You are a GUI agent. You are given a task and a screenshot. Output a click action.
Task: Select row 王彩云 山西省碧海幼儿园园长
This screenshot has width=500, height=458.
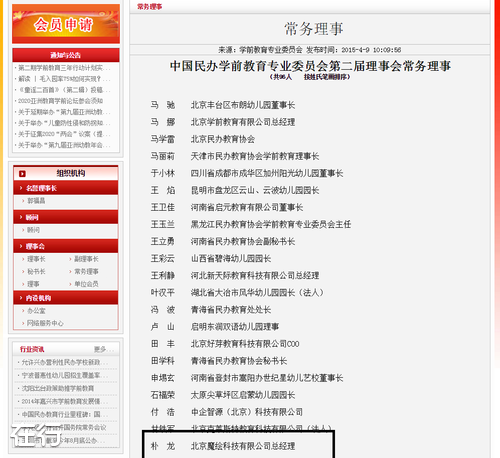click(x=211, y=259)
